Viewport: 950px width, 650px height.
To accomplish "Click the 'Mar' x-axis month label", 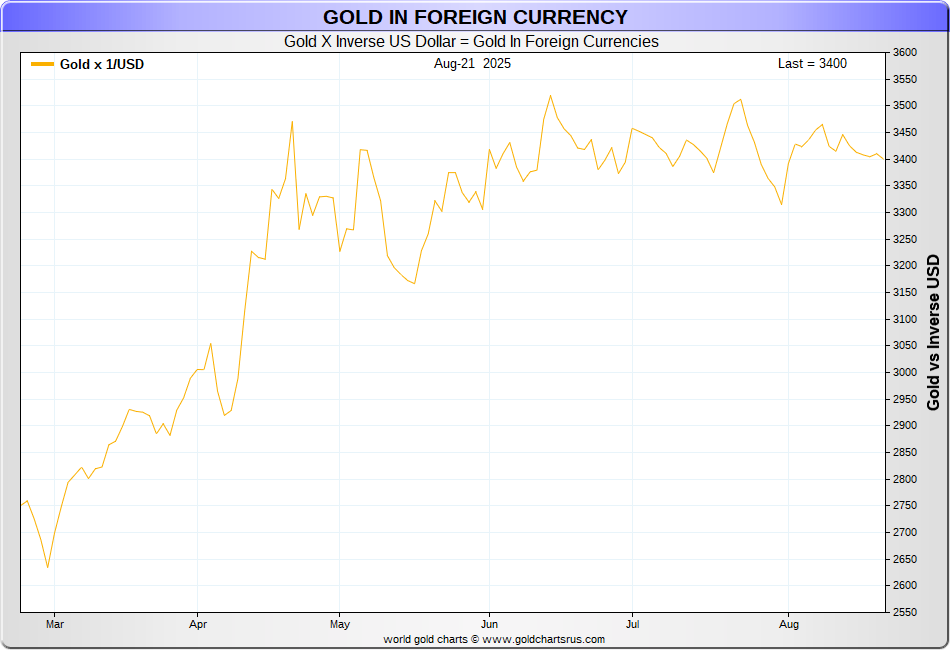I will pyautogui.click(x=55, y=624).
